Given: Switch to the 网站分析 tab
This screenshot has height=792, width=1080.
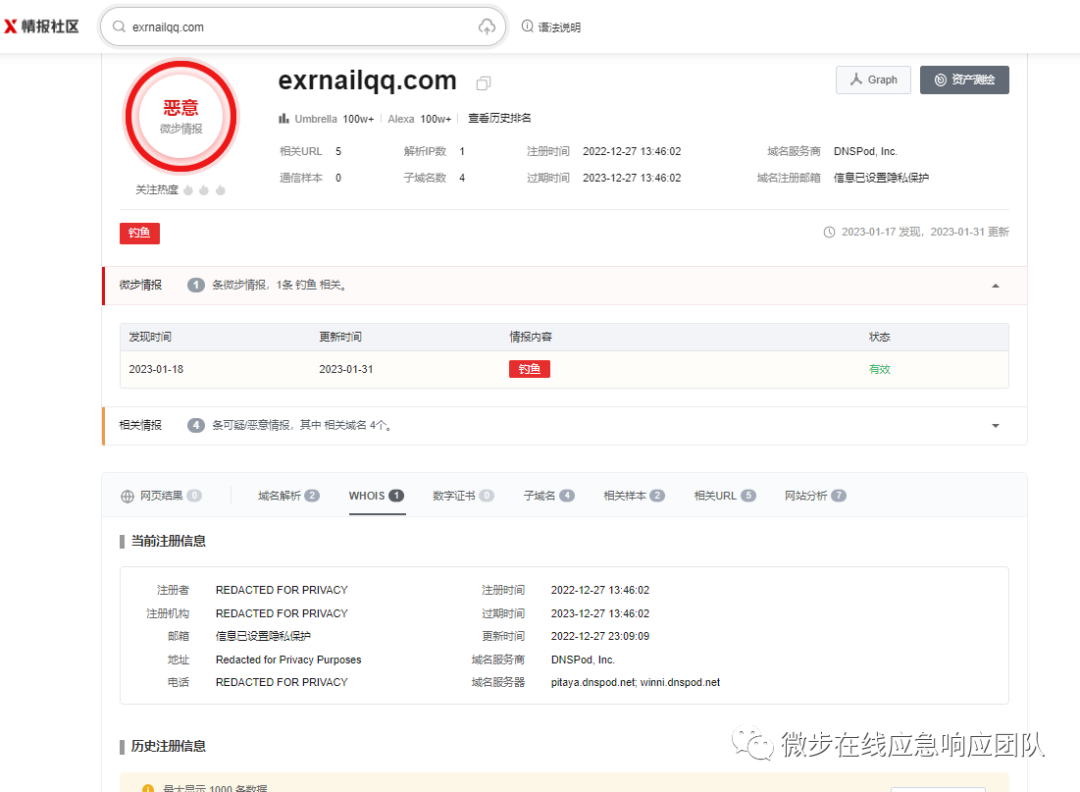Looking at the screenshot, I should click(816, 496).
